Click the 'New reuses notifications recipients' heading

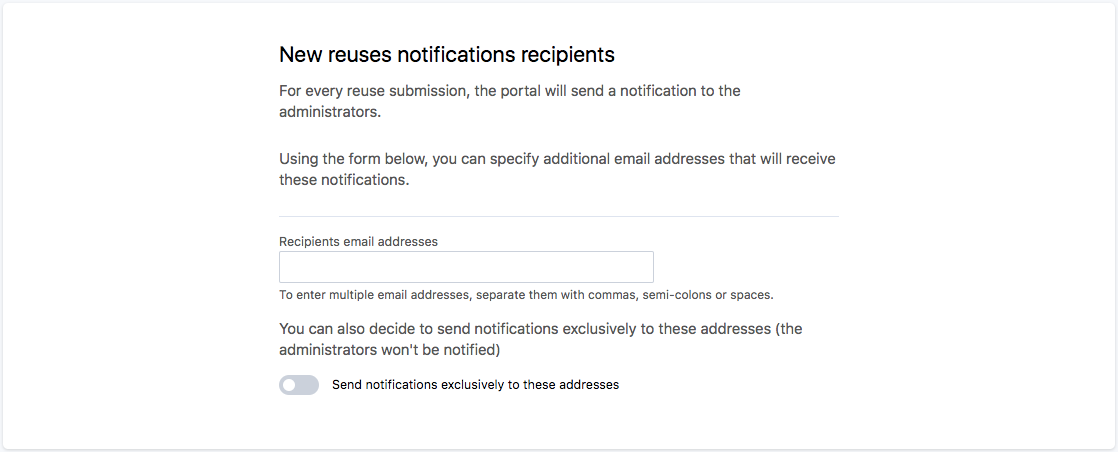coord(446,54)
